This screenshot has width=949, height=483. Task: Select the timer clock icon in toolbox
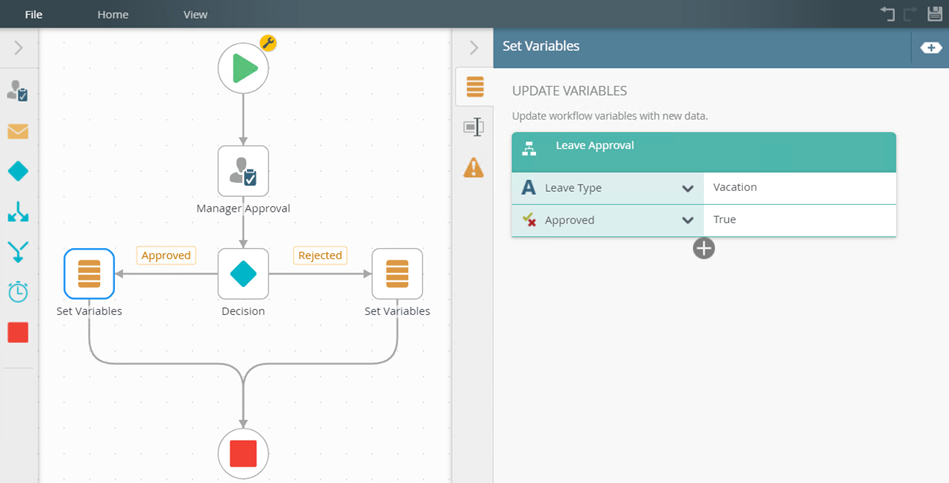(18, 292)
